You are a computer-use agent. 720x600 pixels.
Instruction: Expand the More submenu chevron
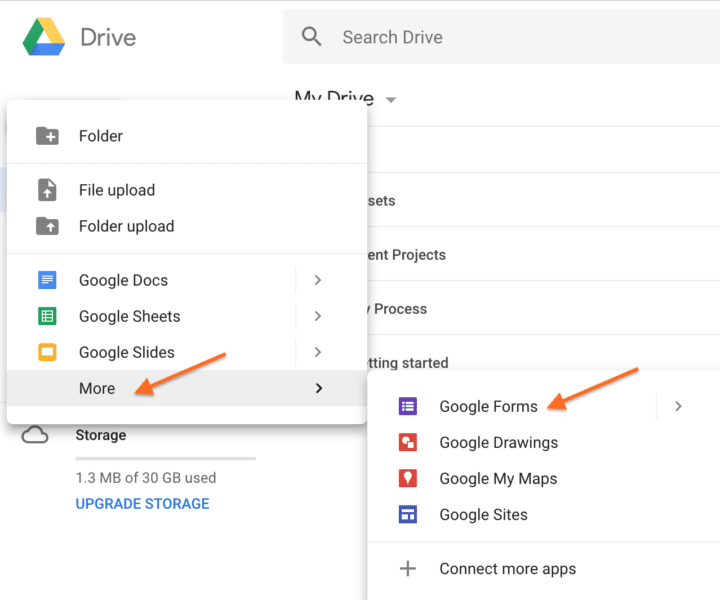pyautogui.click(x=319, y=388)
